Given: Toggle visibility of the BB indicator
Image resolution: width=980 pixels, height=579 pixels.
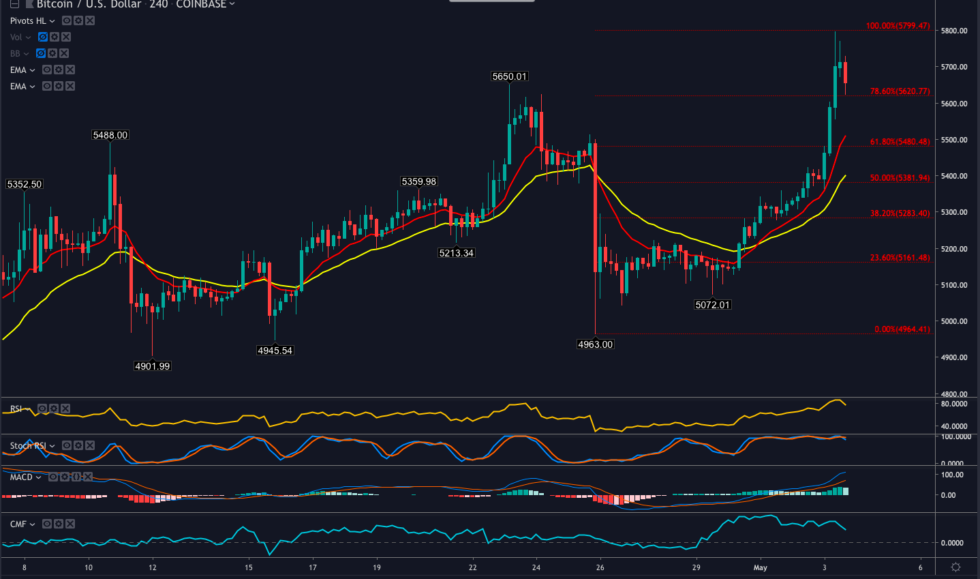Looking at the screenshot, I should 41,54.
